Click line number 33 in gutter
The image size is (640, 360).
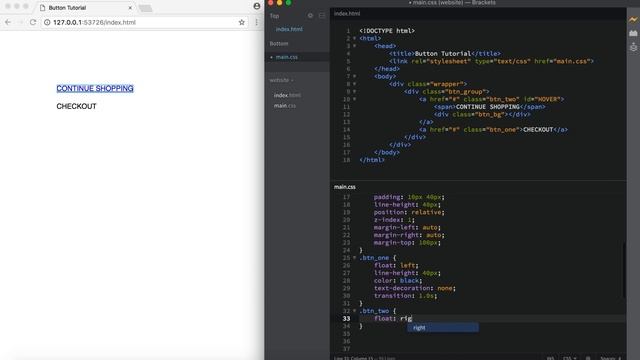(346, 319)
